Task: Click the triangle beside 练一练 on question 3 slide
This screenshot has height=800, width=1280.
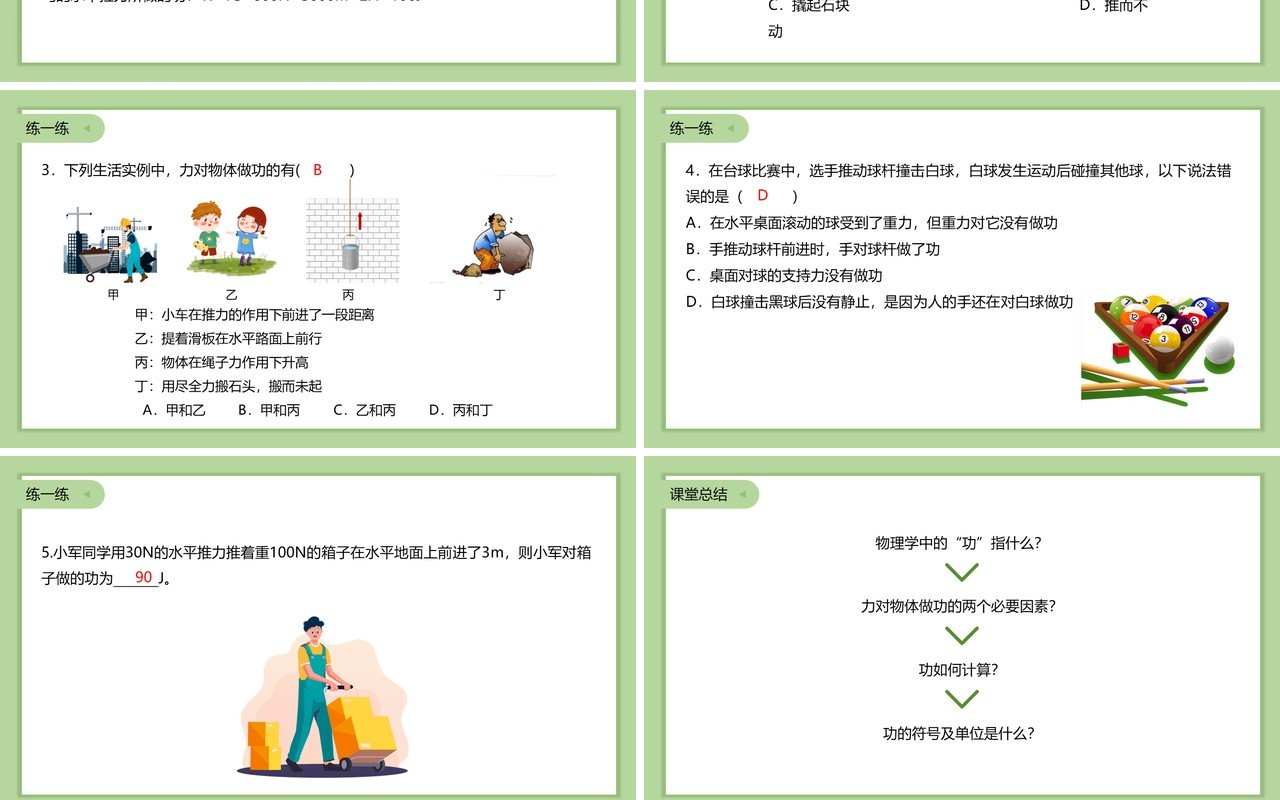Action: [87, 128]
